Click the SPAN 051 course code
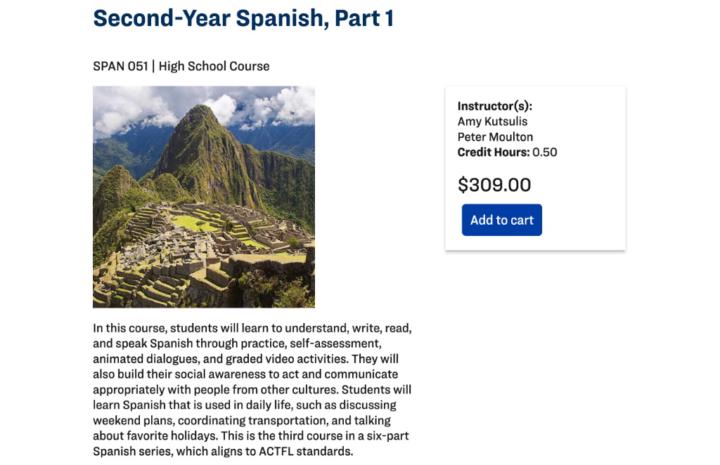The height and width of the screenshot is (465, 720). [120, 66]
